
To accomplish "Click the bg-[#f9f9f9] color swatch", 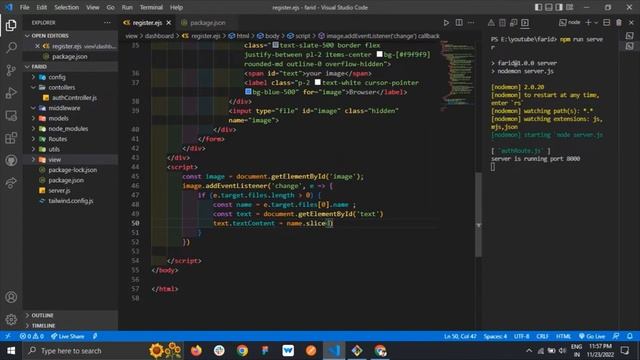I will tap(379, 54).
